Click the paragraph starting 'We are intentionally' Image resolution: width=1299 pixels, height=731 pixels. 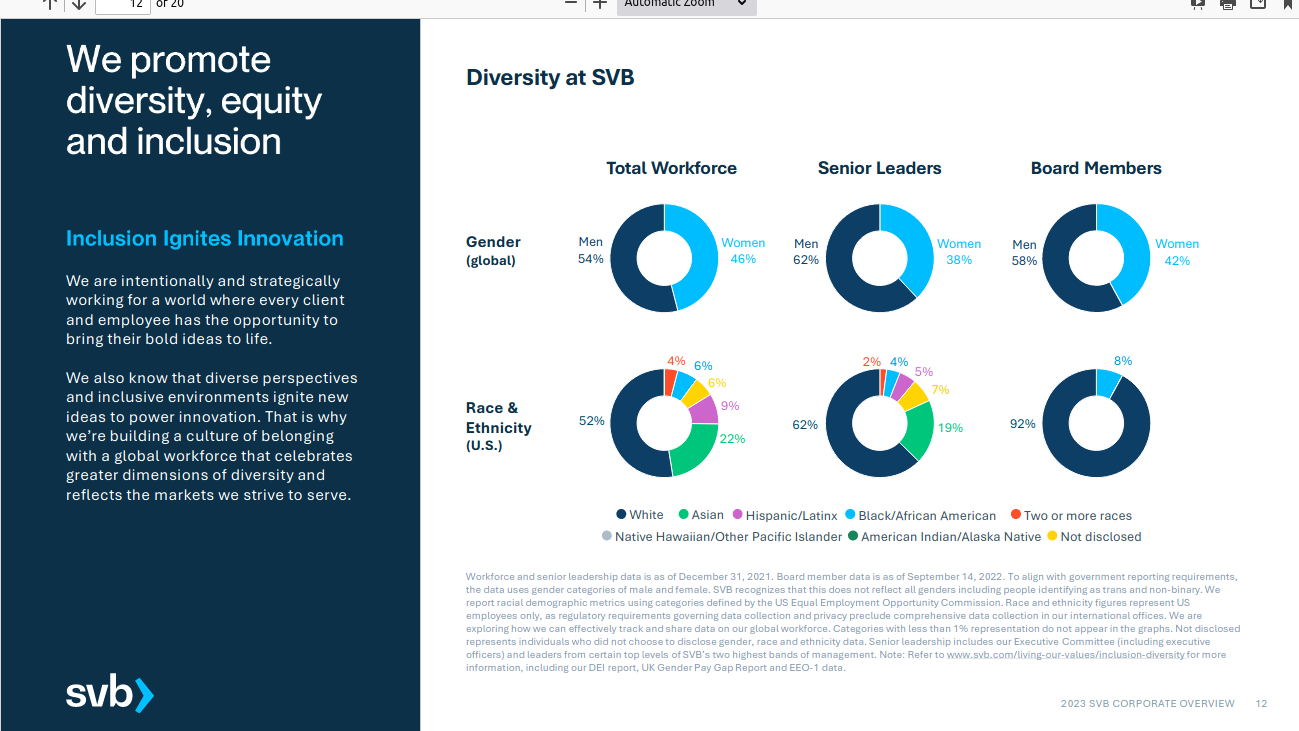coord(206,310)
